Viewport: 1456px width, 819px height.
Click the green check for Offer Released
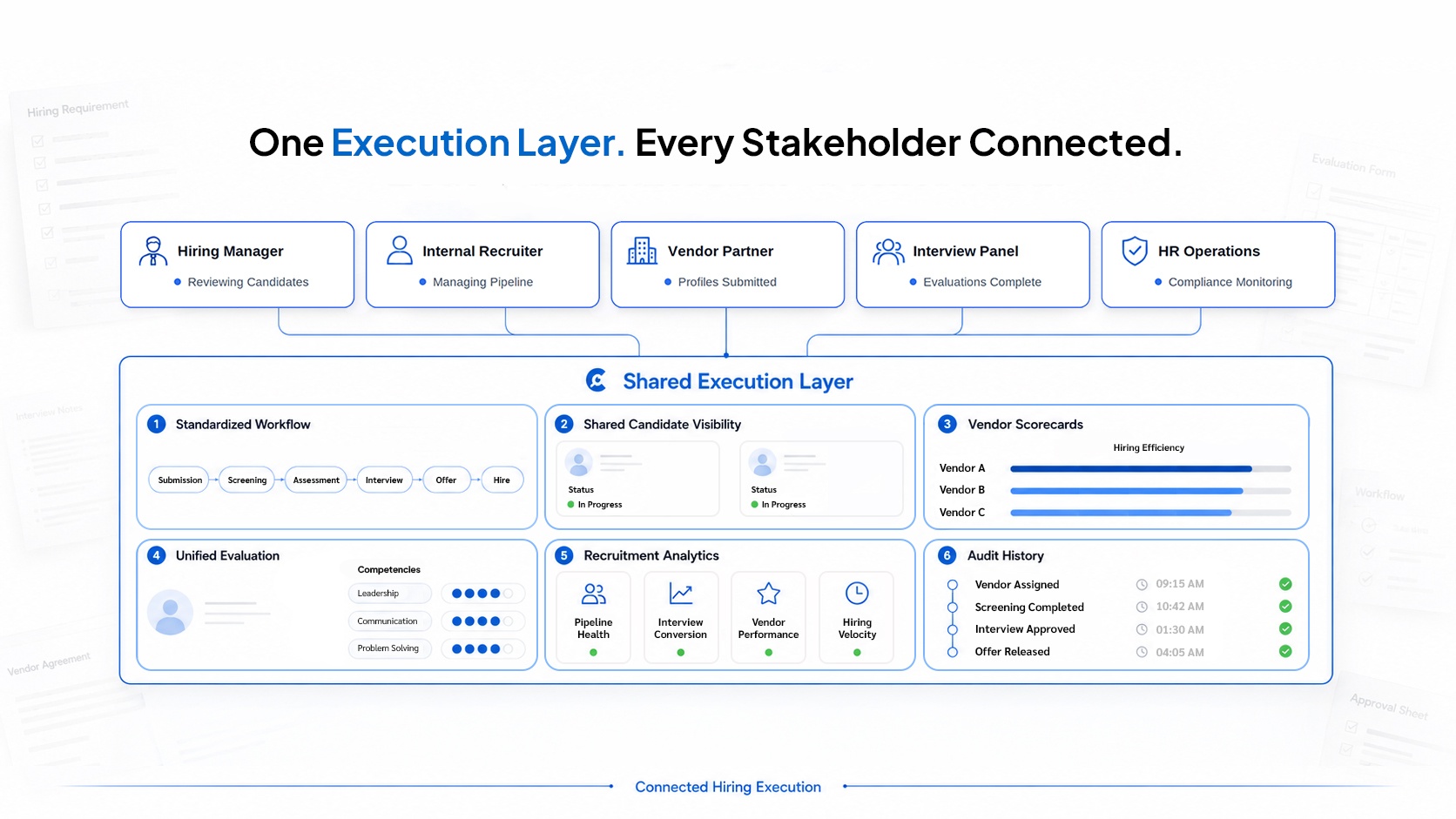coord(1285,651)
